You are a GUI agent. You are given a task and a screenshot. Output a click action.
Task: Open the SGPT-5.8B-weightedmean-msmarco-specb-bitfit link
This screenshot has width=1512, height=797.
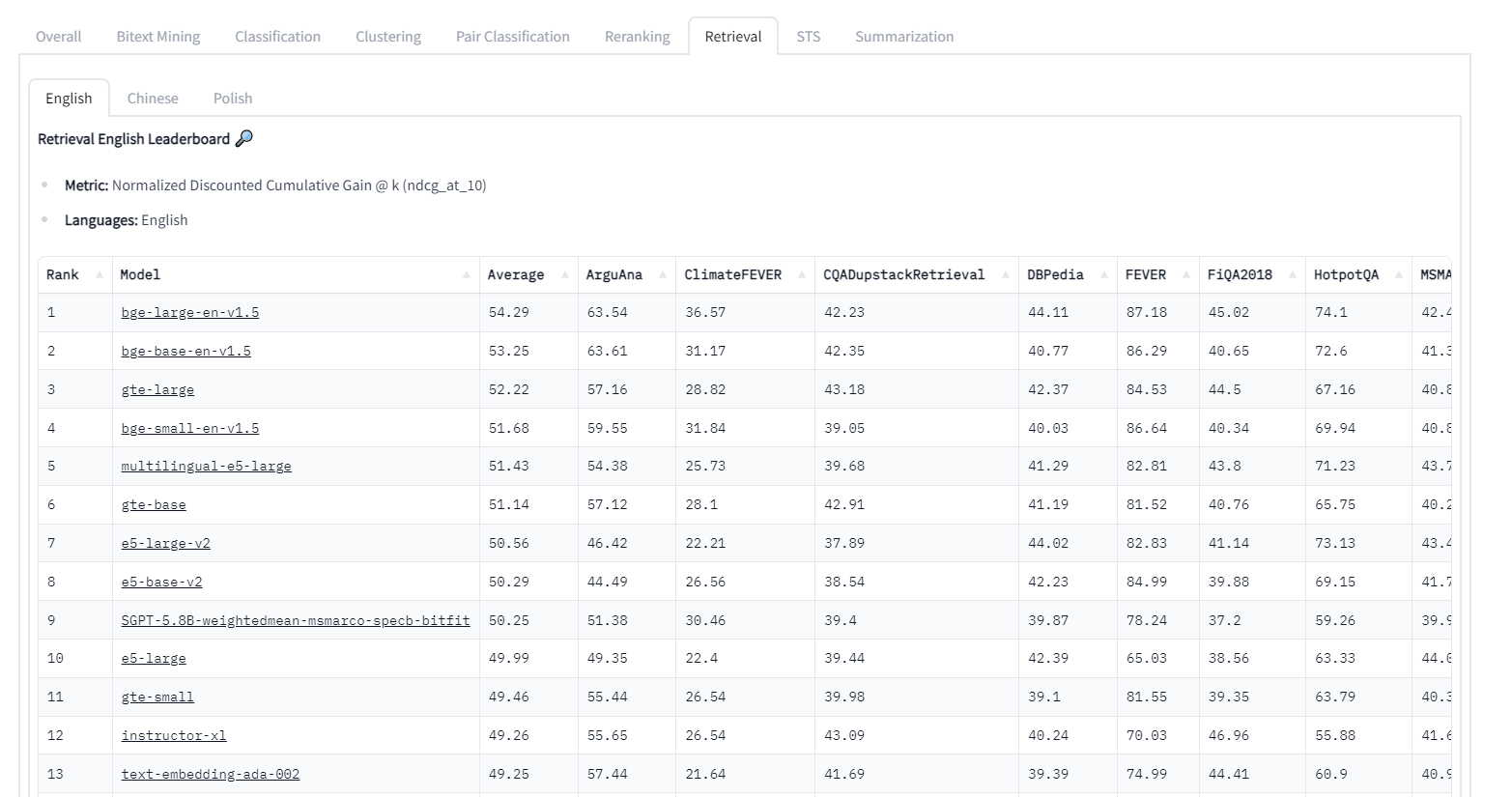click(x=296, y=620)
